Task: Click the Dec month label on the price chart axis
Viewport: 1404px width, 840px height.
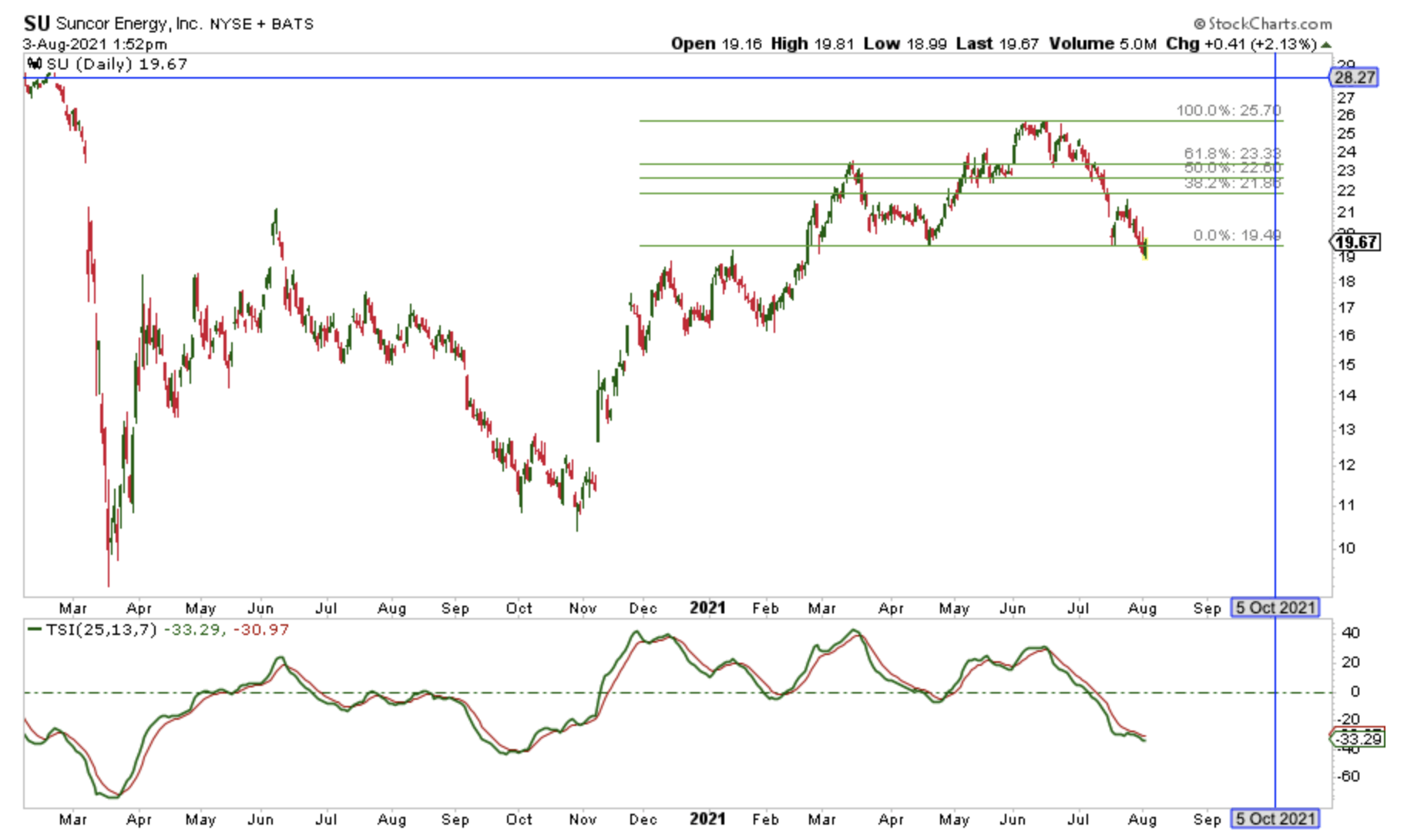Action: tap(644, 608)
